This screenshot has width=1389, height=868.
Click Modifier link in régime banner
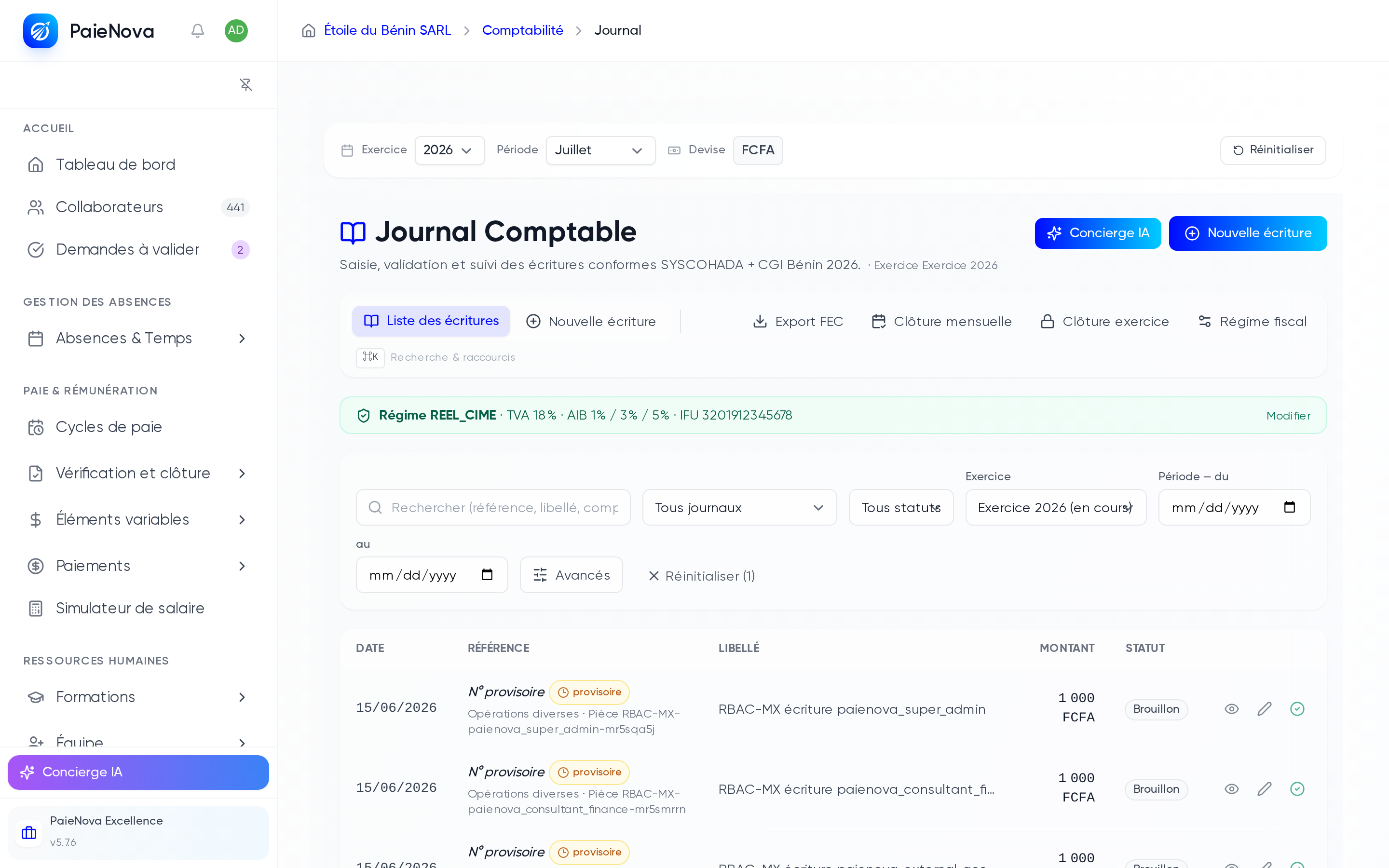[1288, 416]
